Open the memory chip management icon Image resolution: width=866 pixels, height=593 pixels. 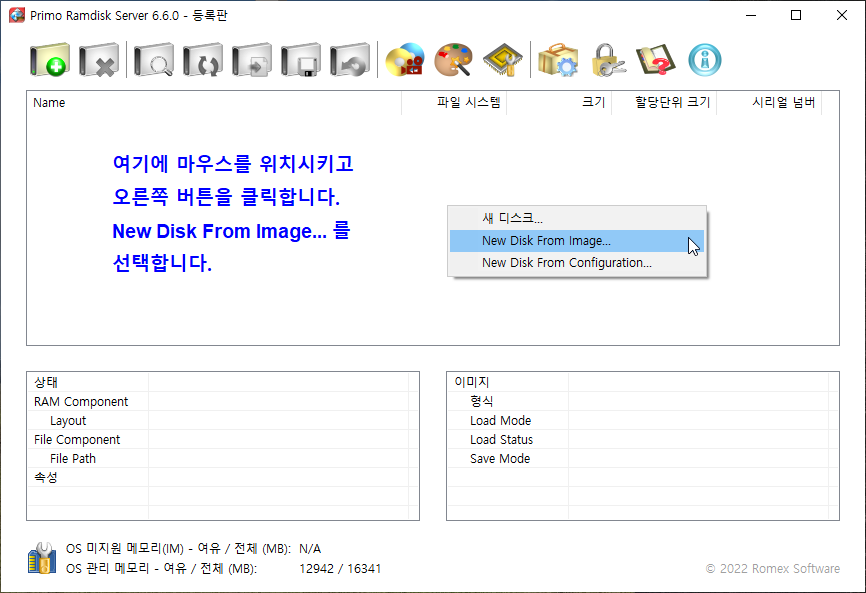(503, 60)
